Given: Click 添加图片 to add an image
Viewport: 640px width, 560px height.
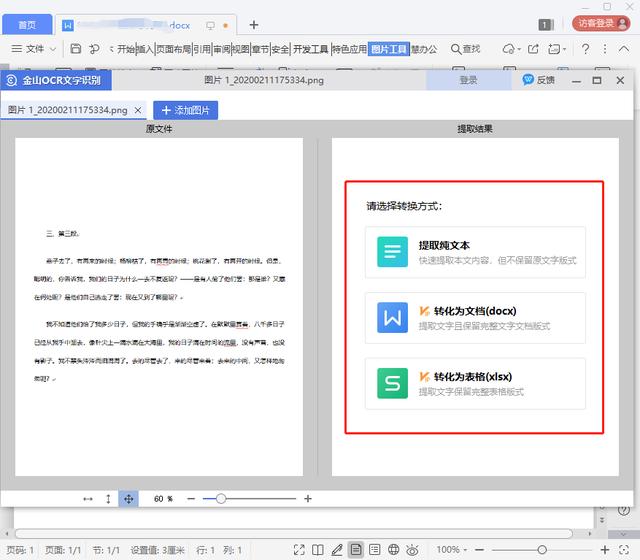Looking at the screenshot, I should coord(186,110).
